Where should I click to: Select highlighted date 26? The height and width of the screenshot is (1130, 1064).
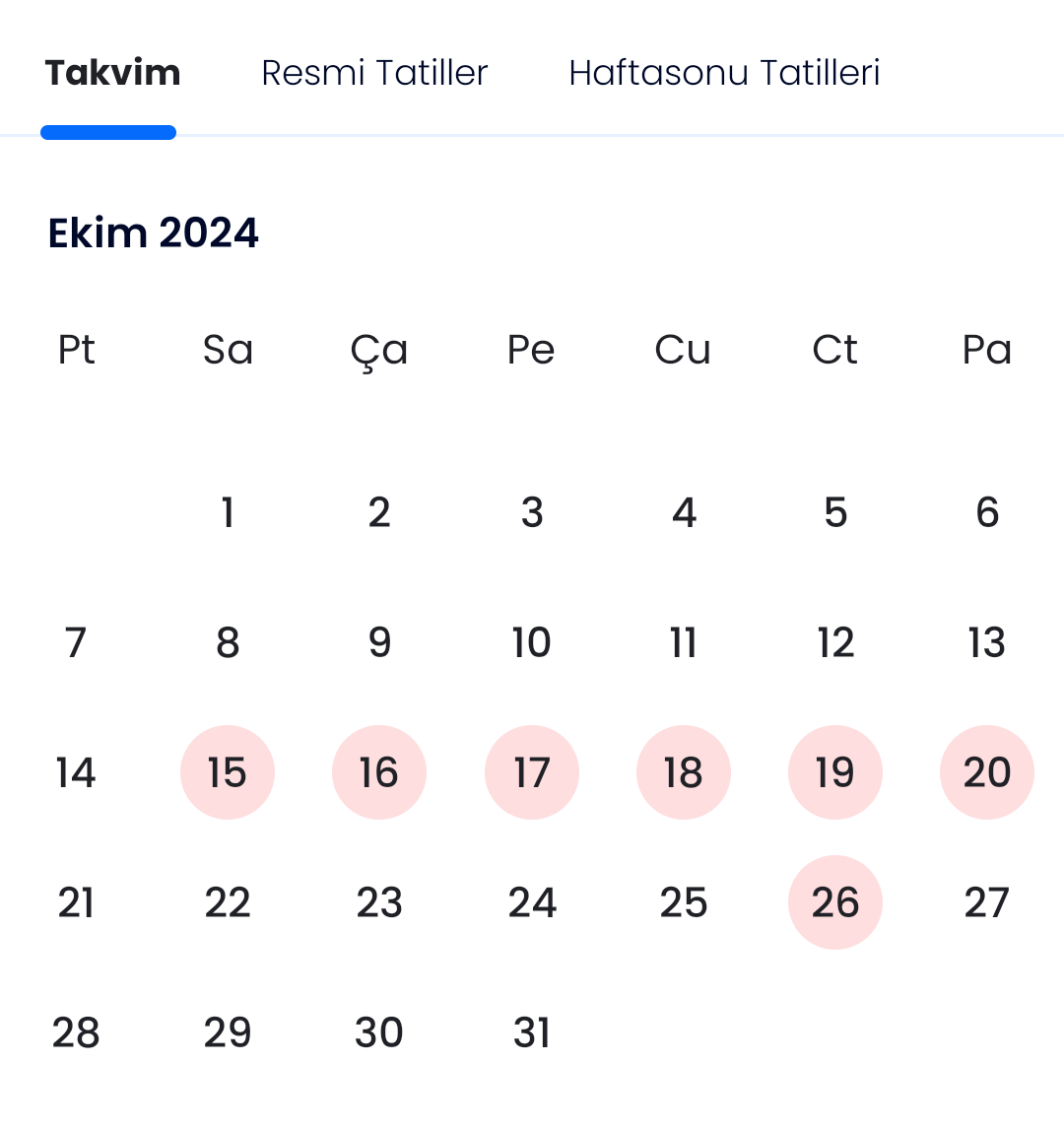tap(835, 902)
